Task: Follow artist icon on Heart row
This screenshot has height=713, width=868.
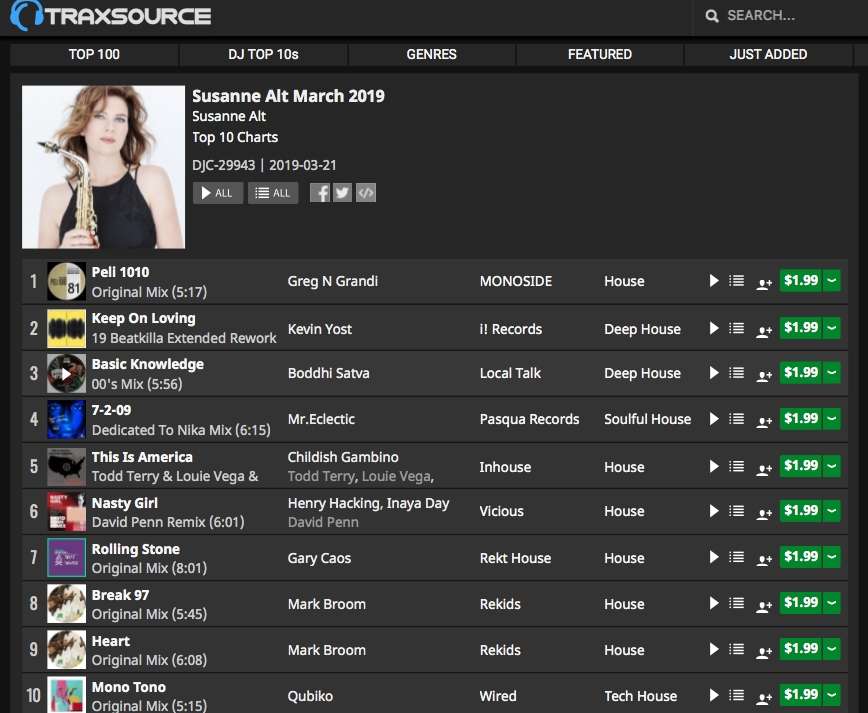Action: [764, 652]
